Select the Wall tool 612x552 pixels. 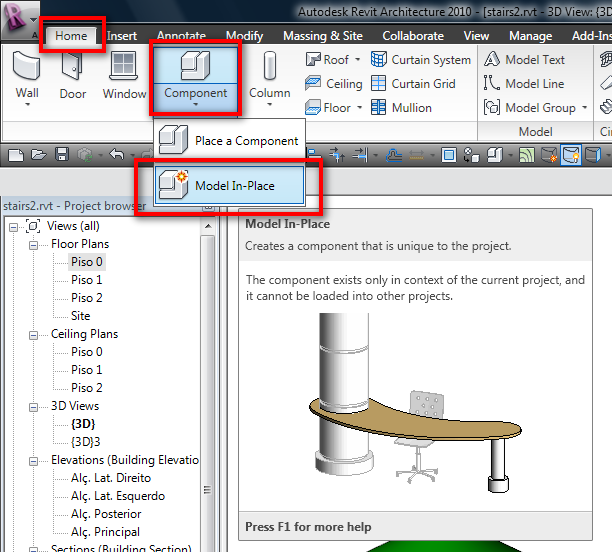(27, 76)
